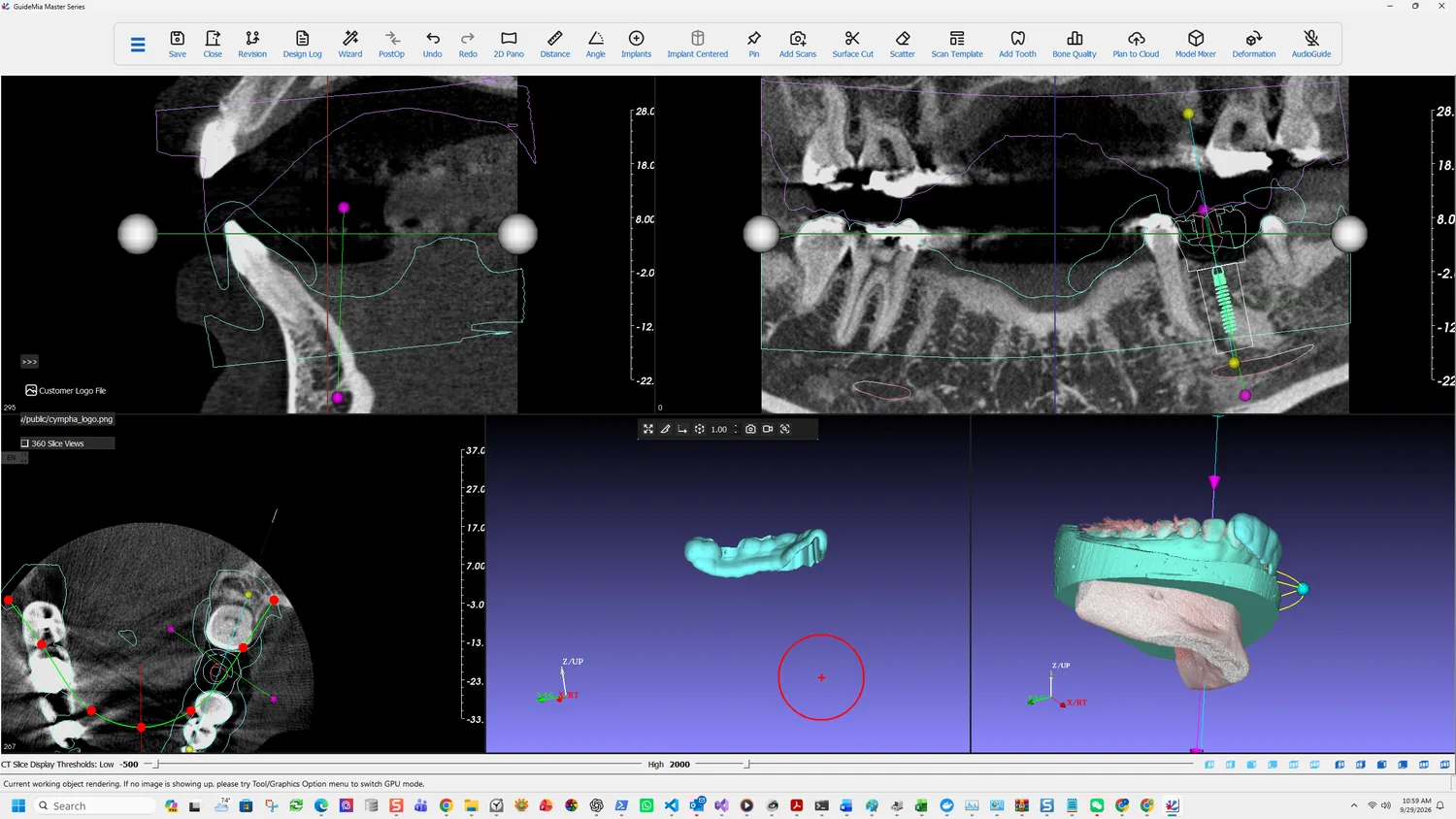Click the Windows Start button
Viewport: 1456px width, 819px height.
17,805
